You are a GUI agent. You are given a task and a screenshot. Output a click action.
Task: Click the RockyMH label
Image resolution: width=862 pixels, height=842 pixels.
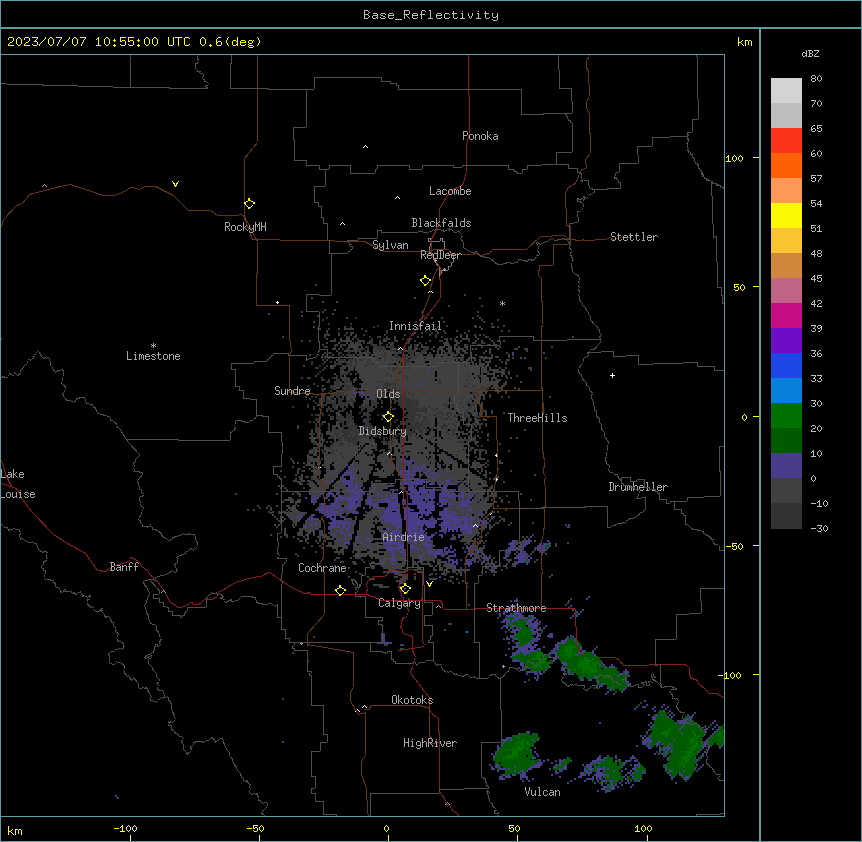point(245,227)
